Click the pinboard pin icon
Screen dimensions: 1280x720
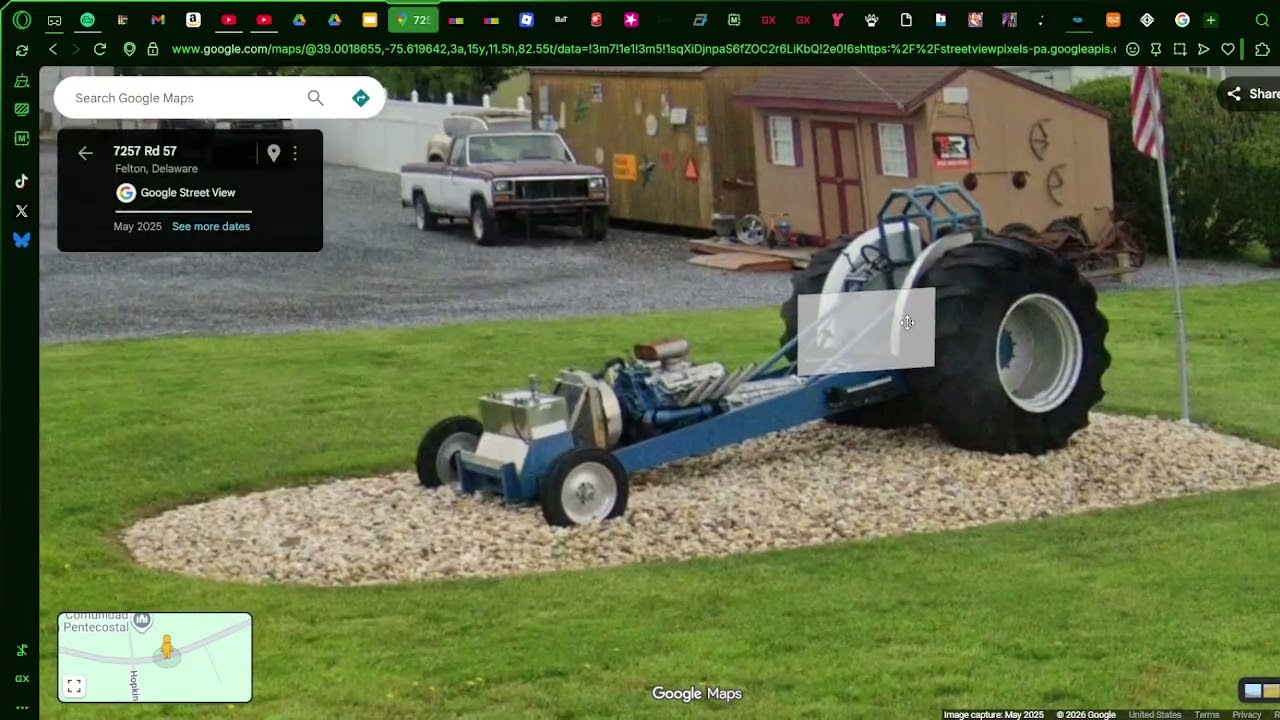coord(1156,49)
